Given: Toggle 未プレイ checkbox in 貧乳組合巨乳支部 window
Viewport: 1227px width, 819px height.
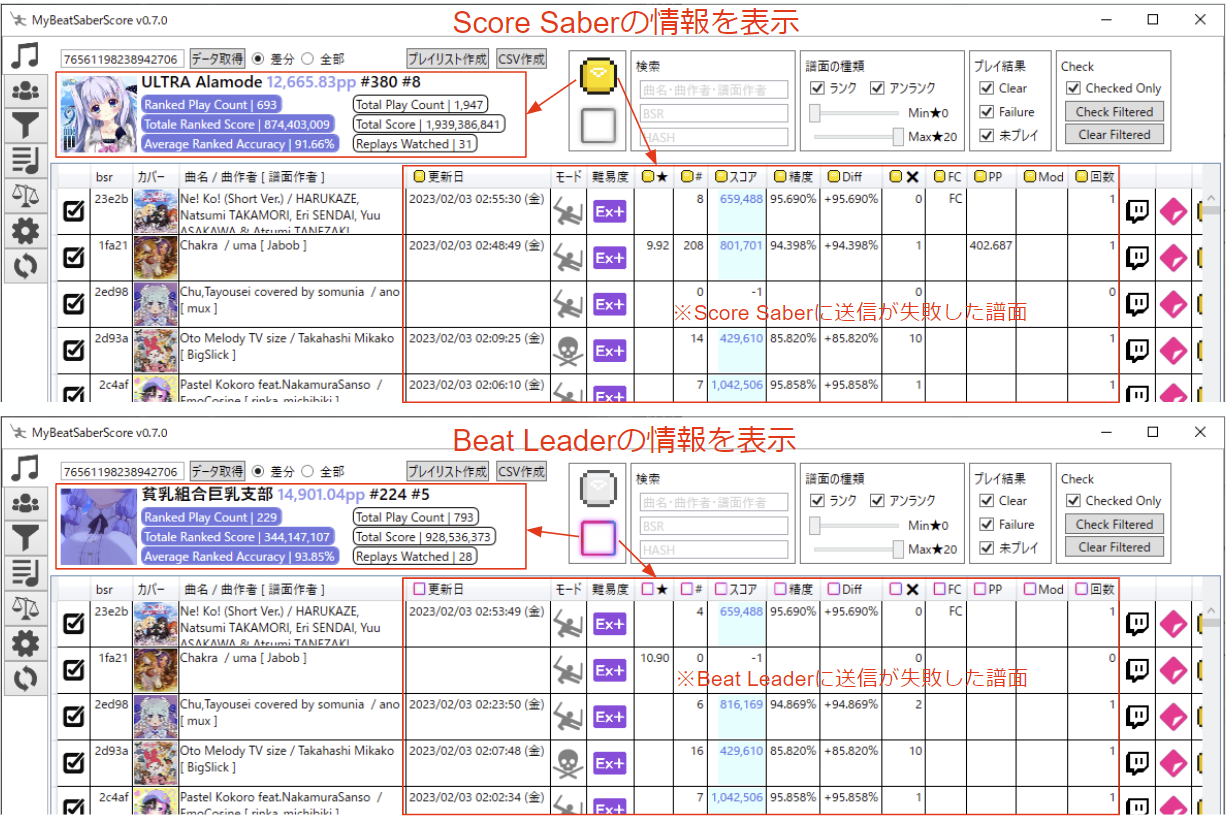Looking at the screenshot, I should [x=987, y=548].
